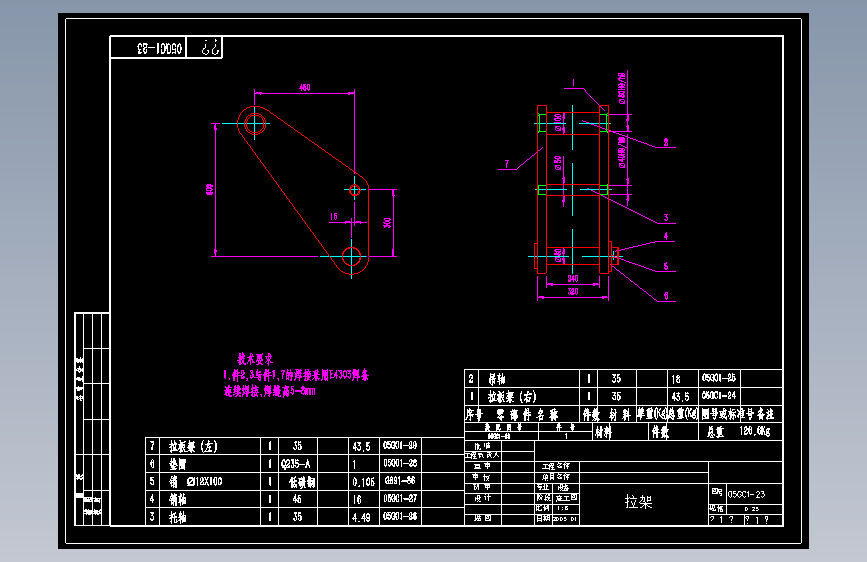
Task: Click the "设计" label in the title block
Action: (482, 498)
